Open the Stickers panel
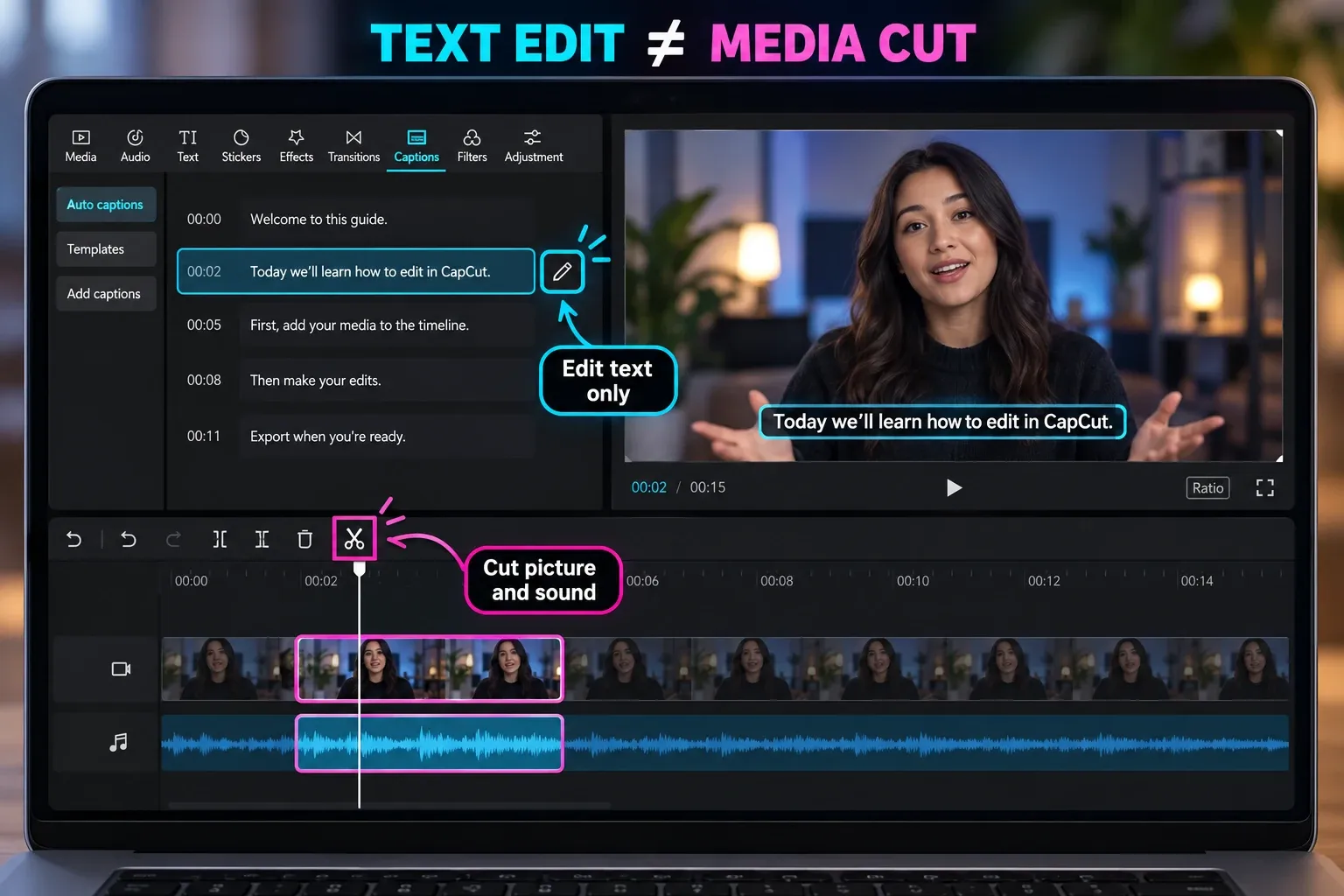The width and height of the screenshot is (1344, 896). click(x=241, y=146)
